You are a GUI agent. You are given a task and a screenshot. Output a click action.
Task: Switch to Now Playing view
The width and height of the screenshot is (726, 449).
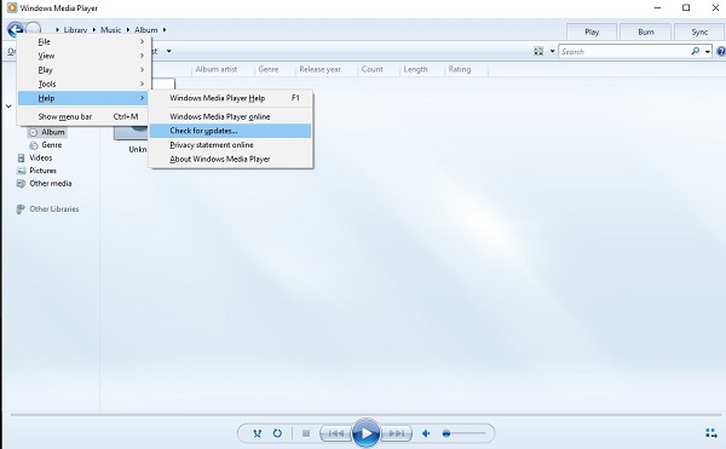coord(711,433)
